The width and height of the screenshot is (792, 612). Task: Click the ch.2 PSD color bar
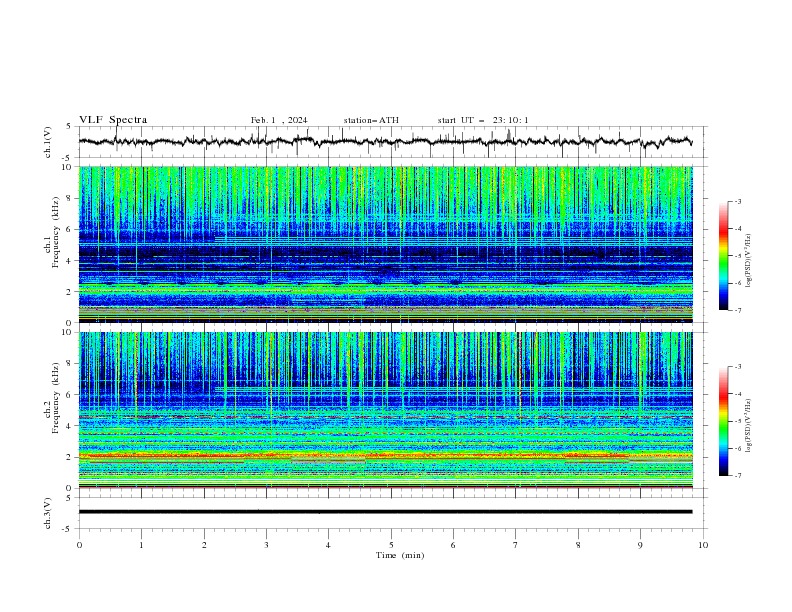click(x=723, y=421)
